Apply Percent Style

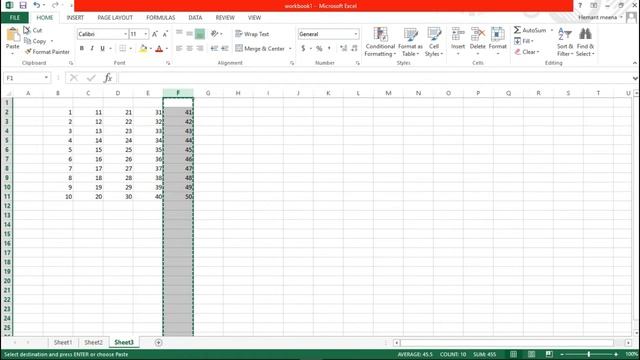319,49
